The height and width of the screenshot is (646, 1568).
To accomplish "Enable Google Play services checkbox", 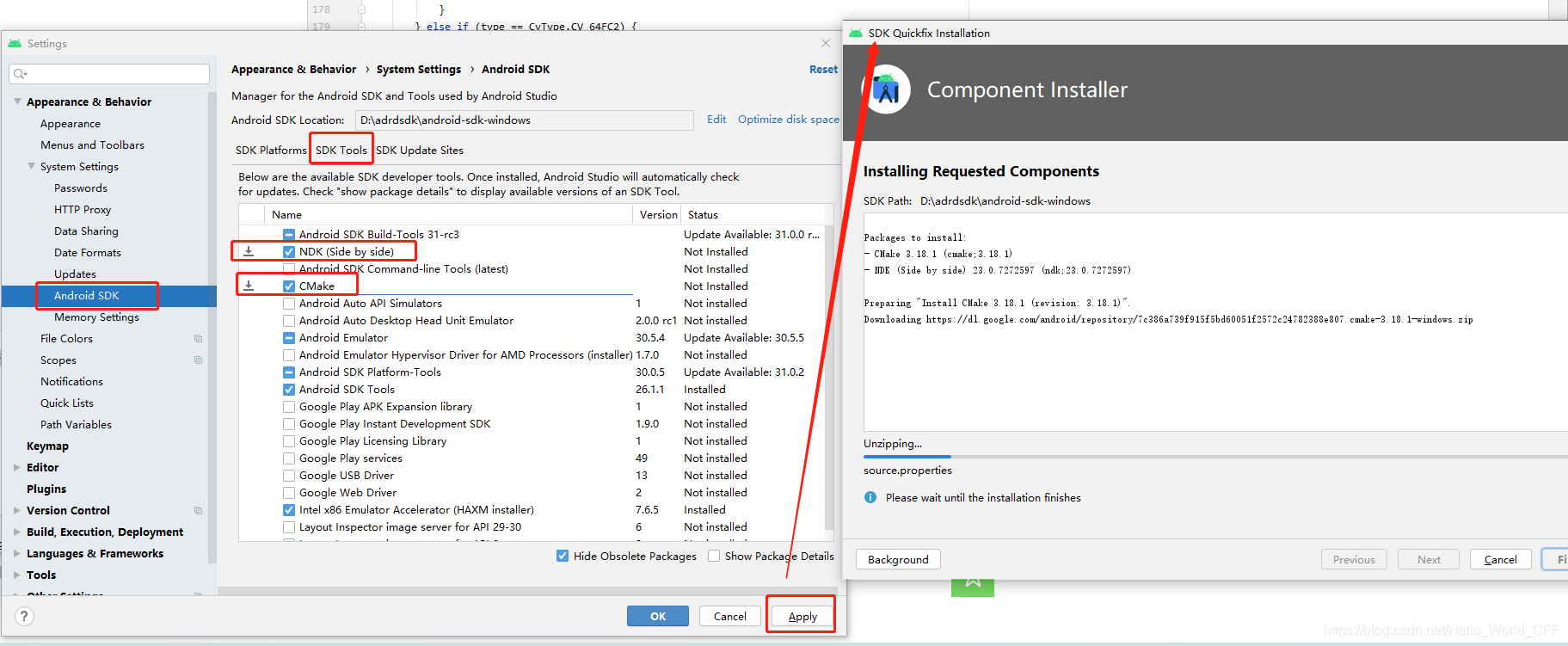I will pyautogui.click(x=289, y=458).
